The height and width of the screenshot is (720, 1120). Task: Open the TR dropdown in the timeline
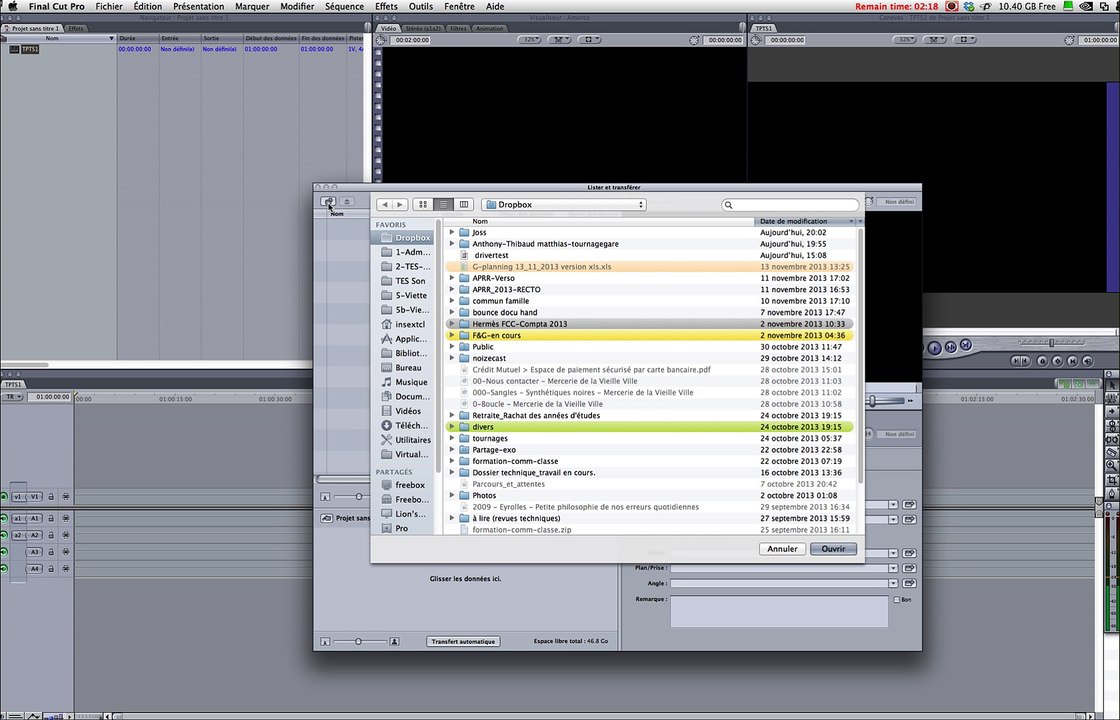click(13, 397)
